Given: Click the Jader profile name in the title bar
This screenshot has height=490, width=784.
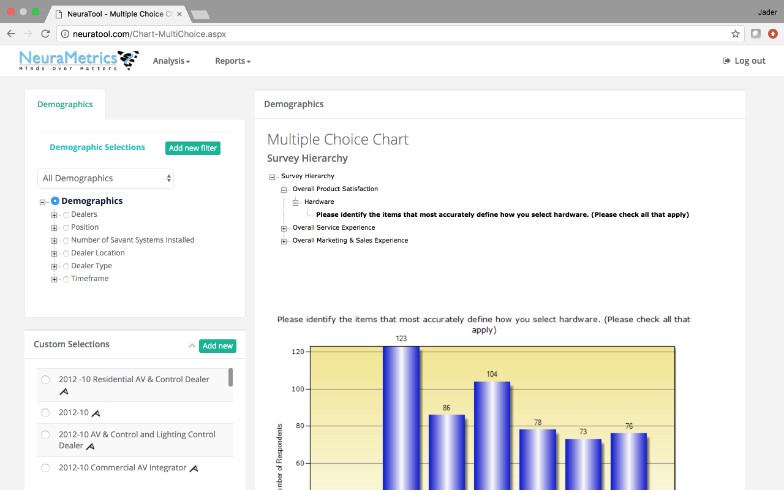Looking at the screenshot, I should [767, 12].
